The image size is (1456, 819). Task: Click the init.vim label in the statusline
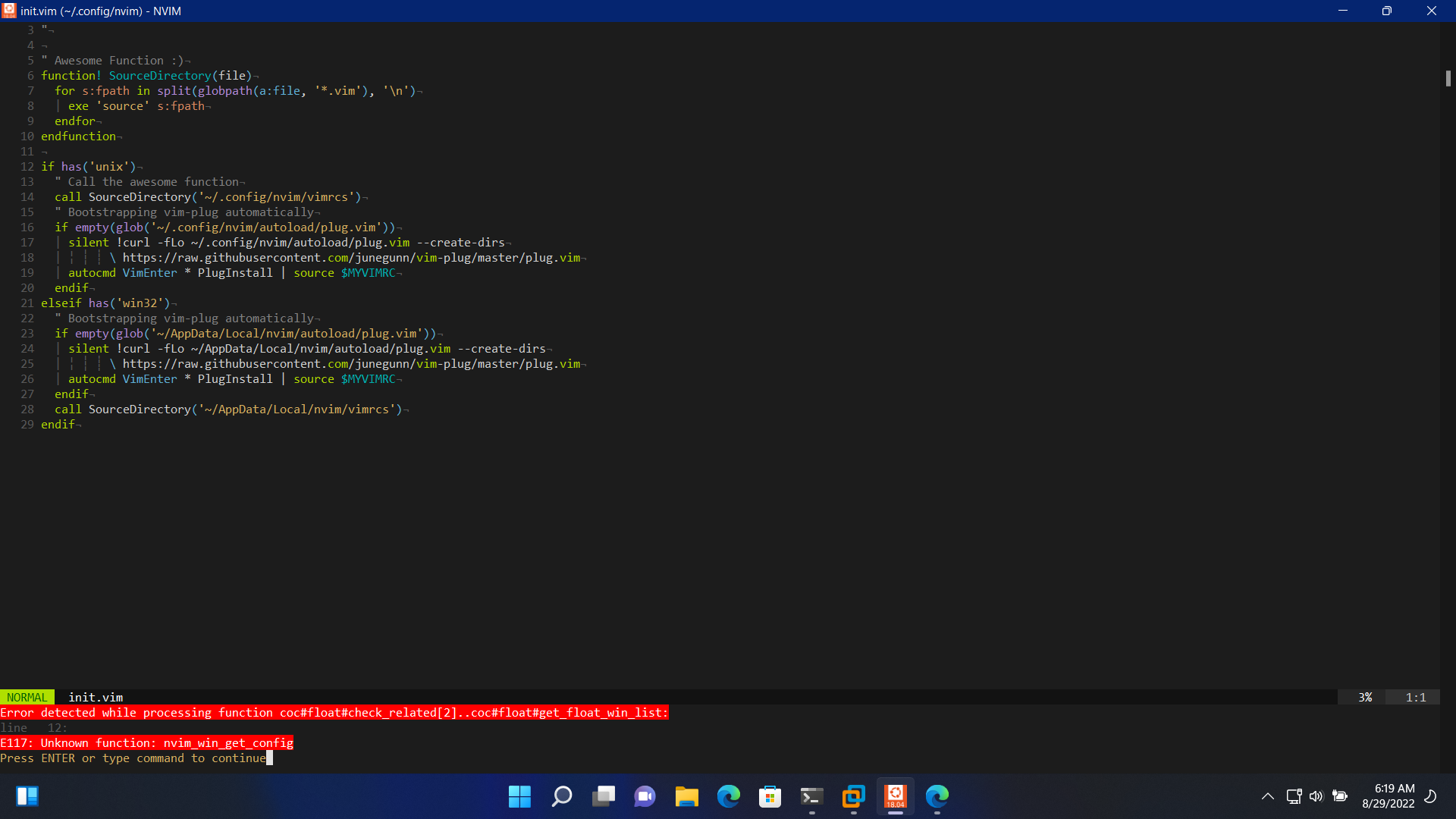pyautogui.click(x=95, y=697)
